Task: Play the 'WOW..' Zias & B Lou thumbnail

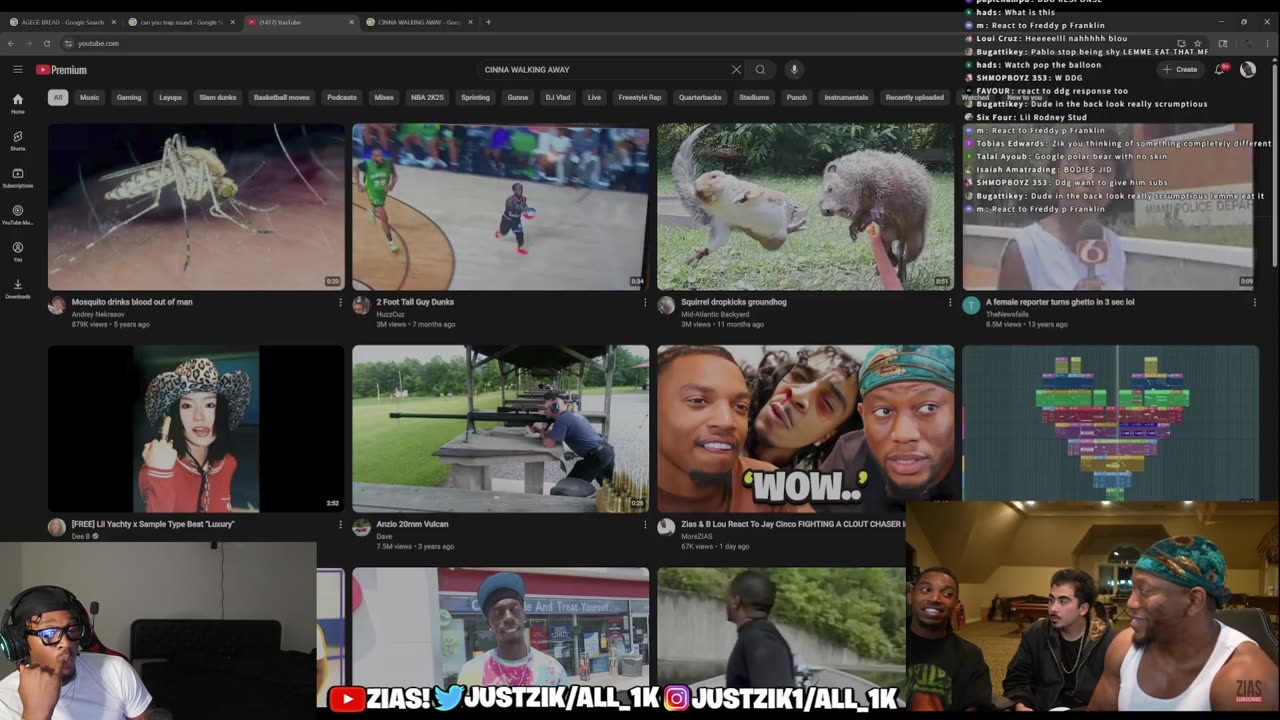Action: click(x=805, y=429)
